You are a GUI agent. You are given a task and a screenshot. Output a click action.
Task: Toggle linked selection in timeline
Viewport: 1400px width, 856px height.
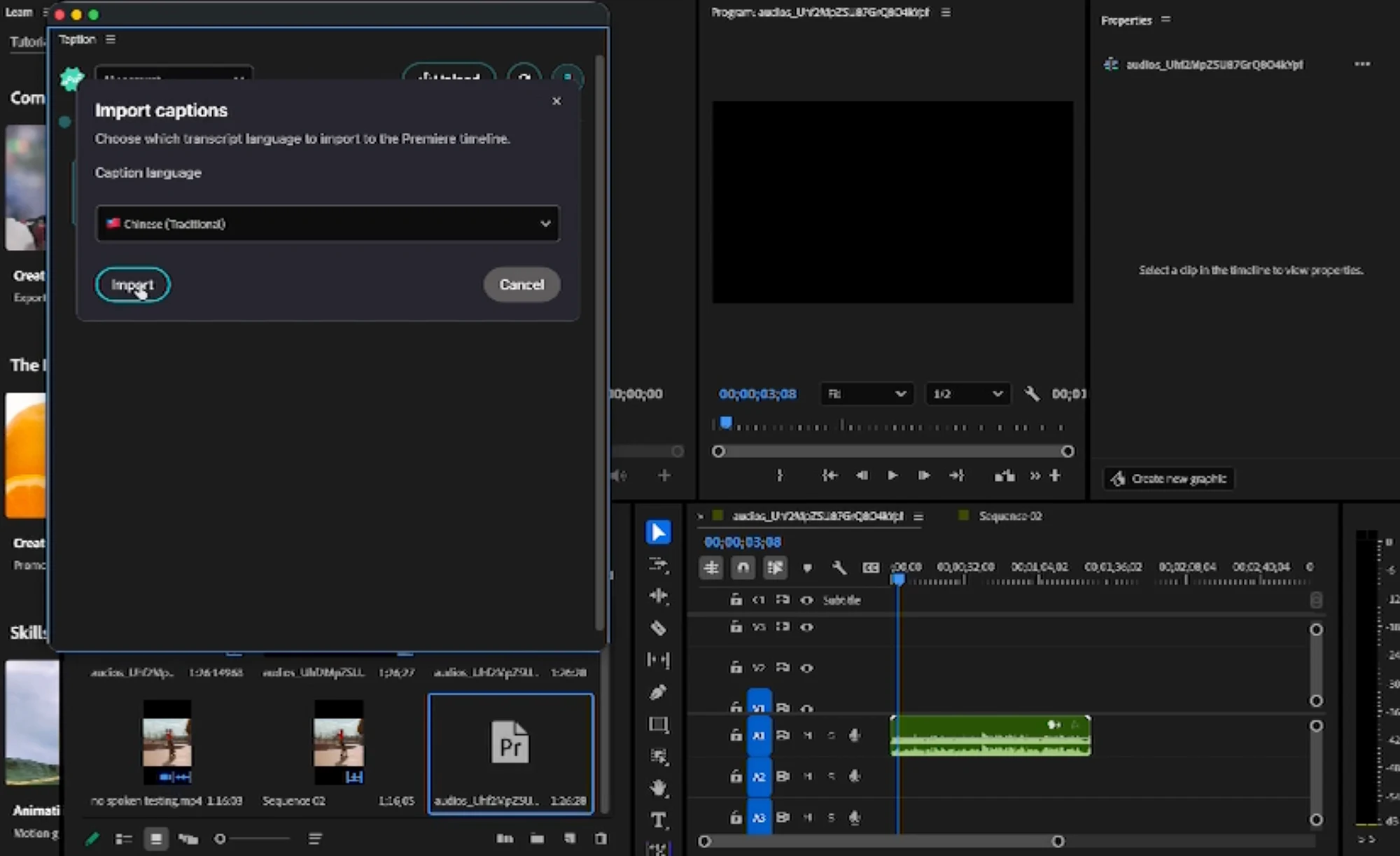(x=775, y=568)
